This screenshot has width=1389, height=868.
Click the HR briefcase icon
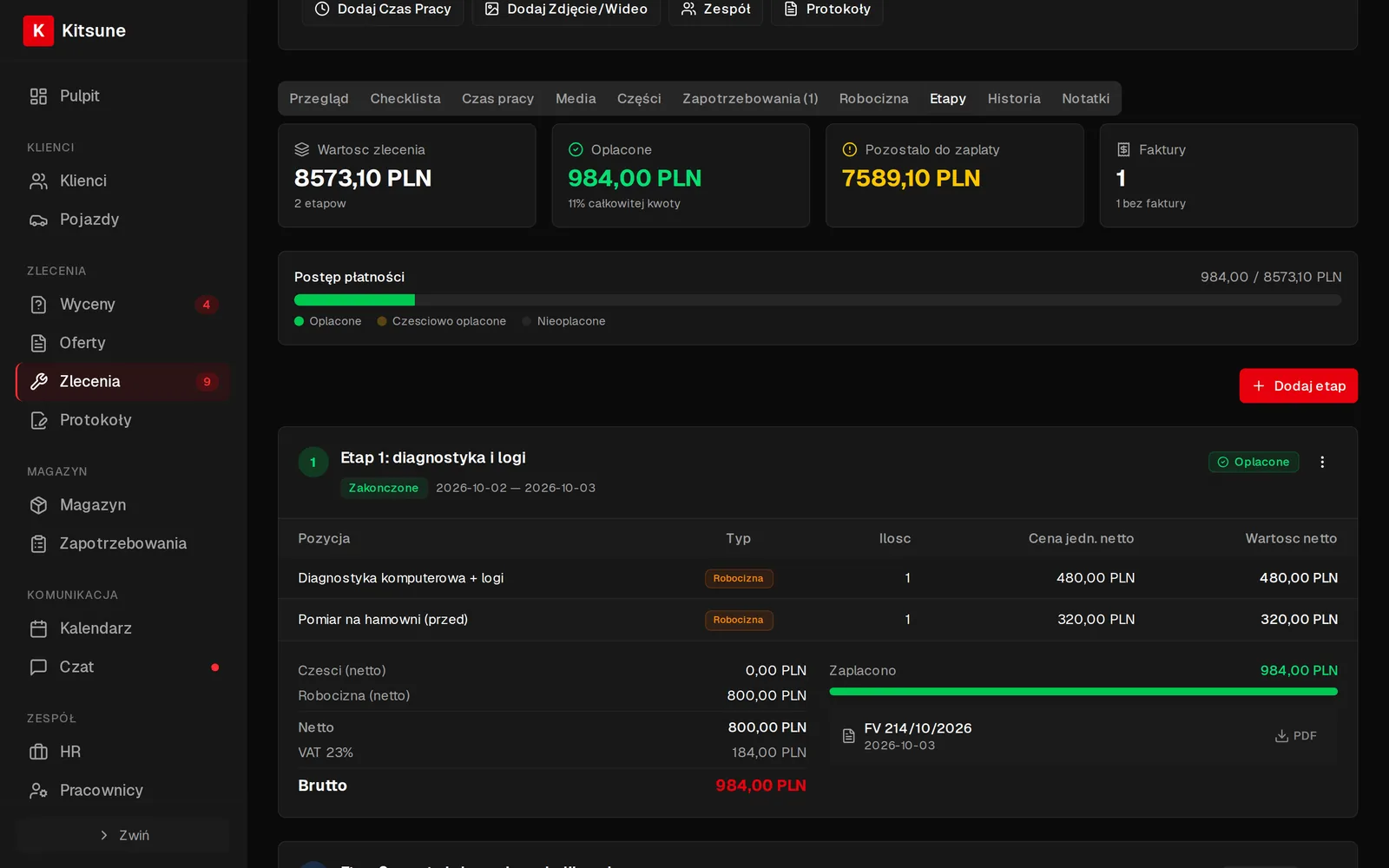pos(38,752)
